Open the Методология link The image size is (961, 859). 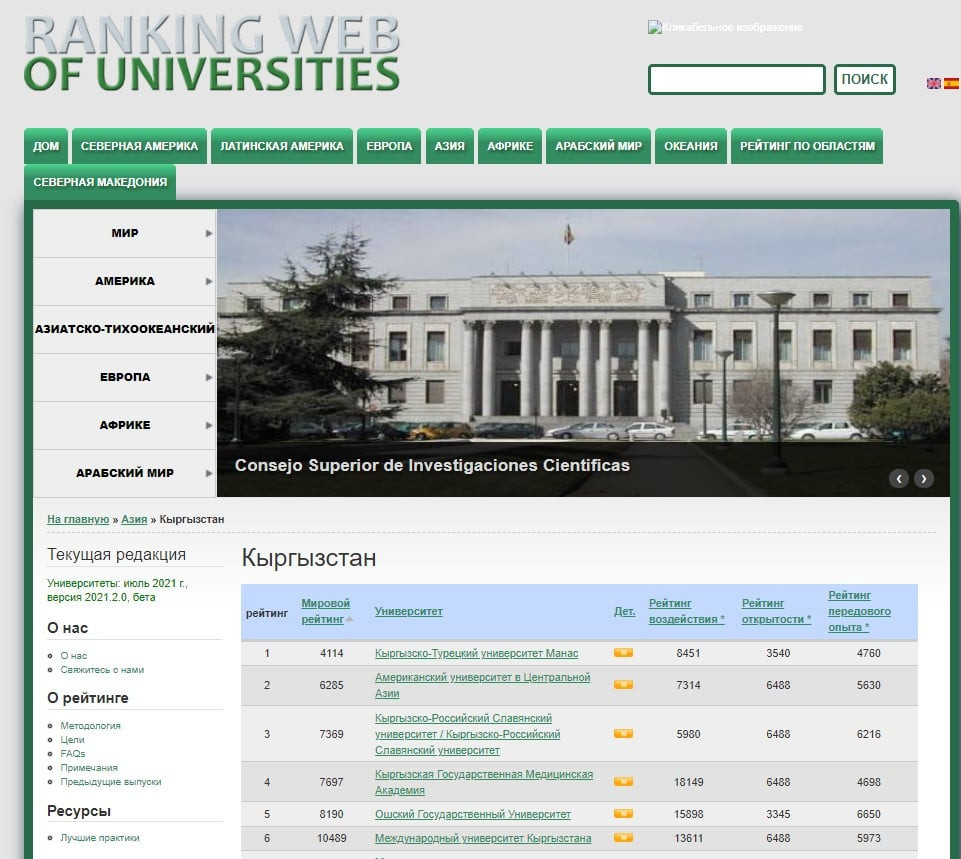[90, 726]
